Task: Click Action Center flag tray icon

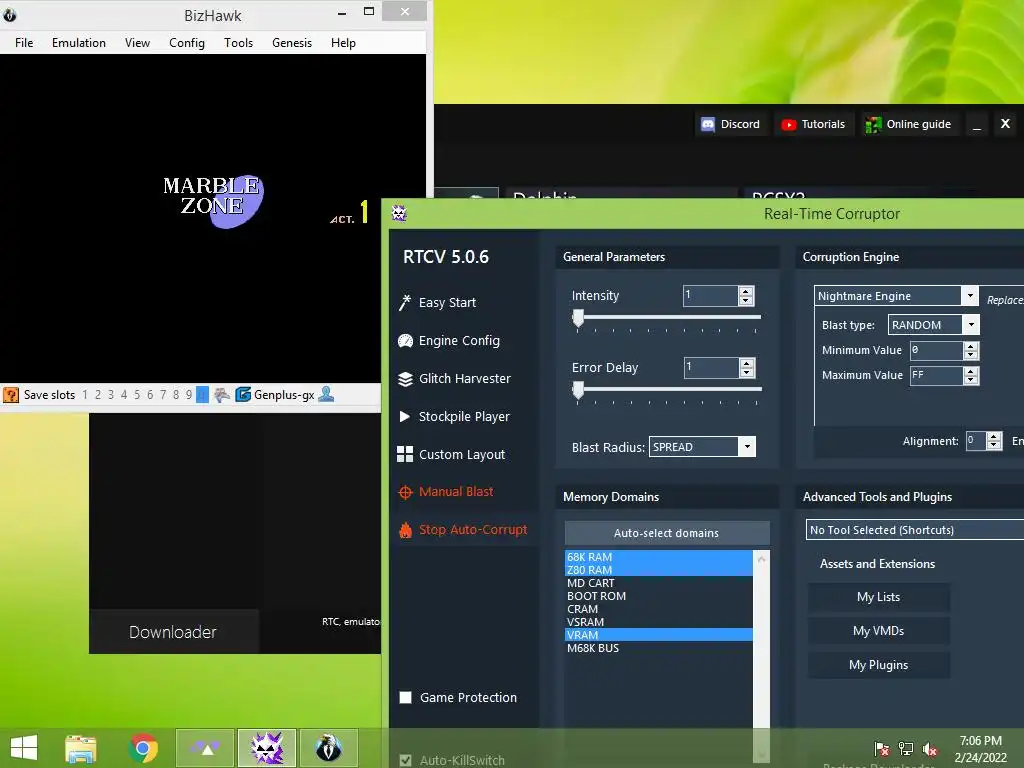Action: [882, 749]
